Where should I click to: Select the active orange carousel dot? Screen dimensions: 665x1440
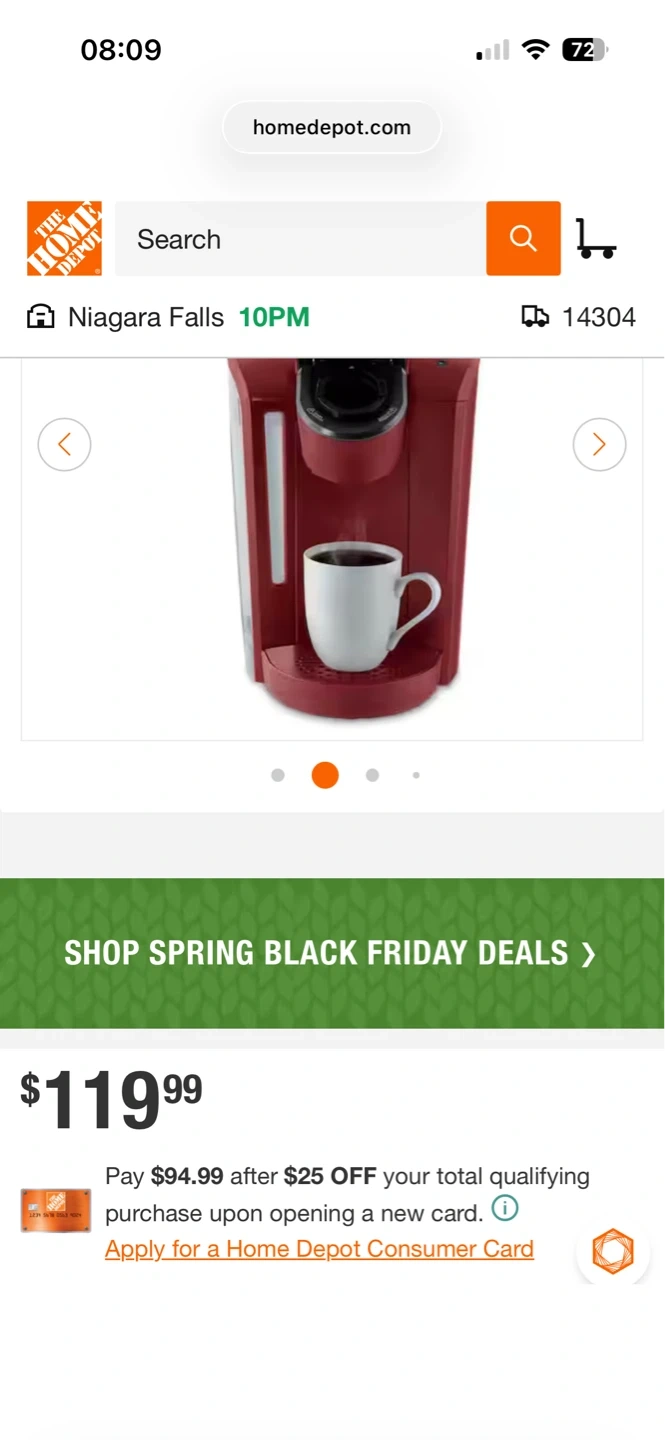(x=325, y=775)
